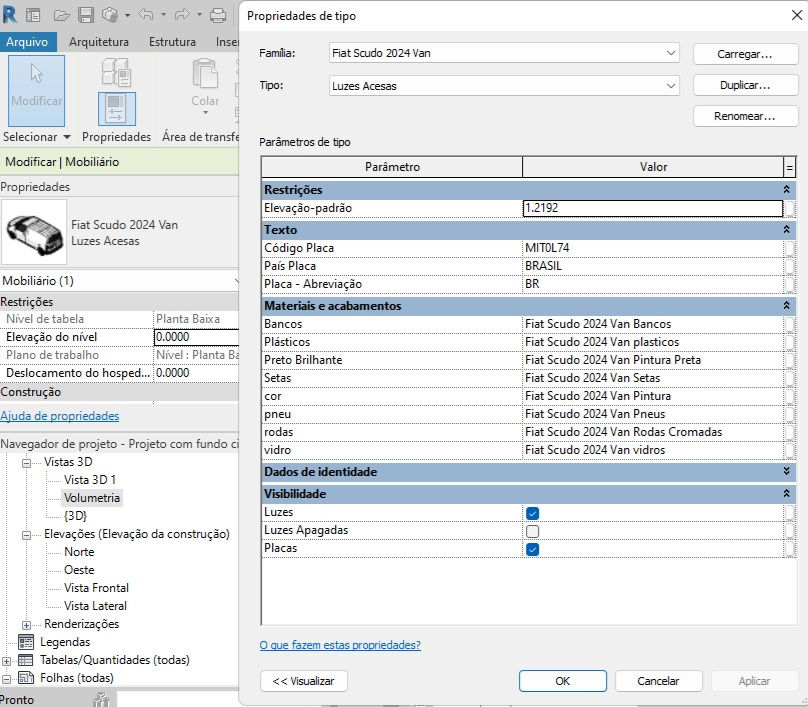
Task: Open the synchronize dropdown arrow
Action: click(127, 15)
